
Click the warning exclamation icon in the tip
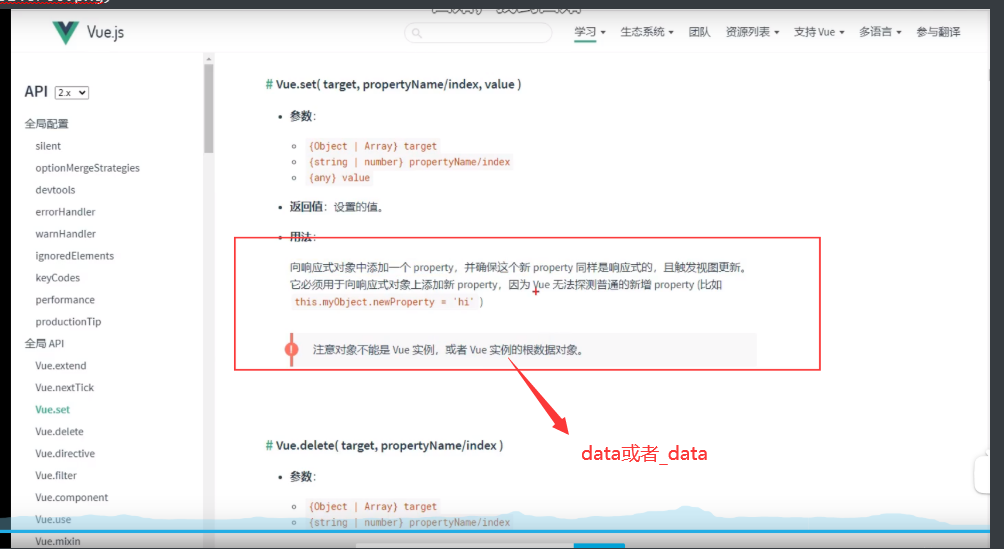click(x=291, y=349)
